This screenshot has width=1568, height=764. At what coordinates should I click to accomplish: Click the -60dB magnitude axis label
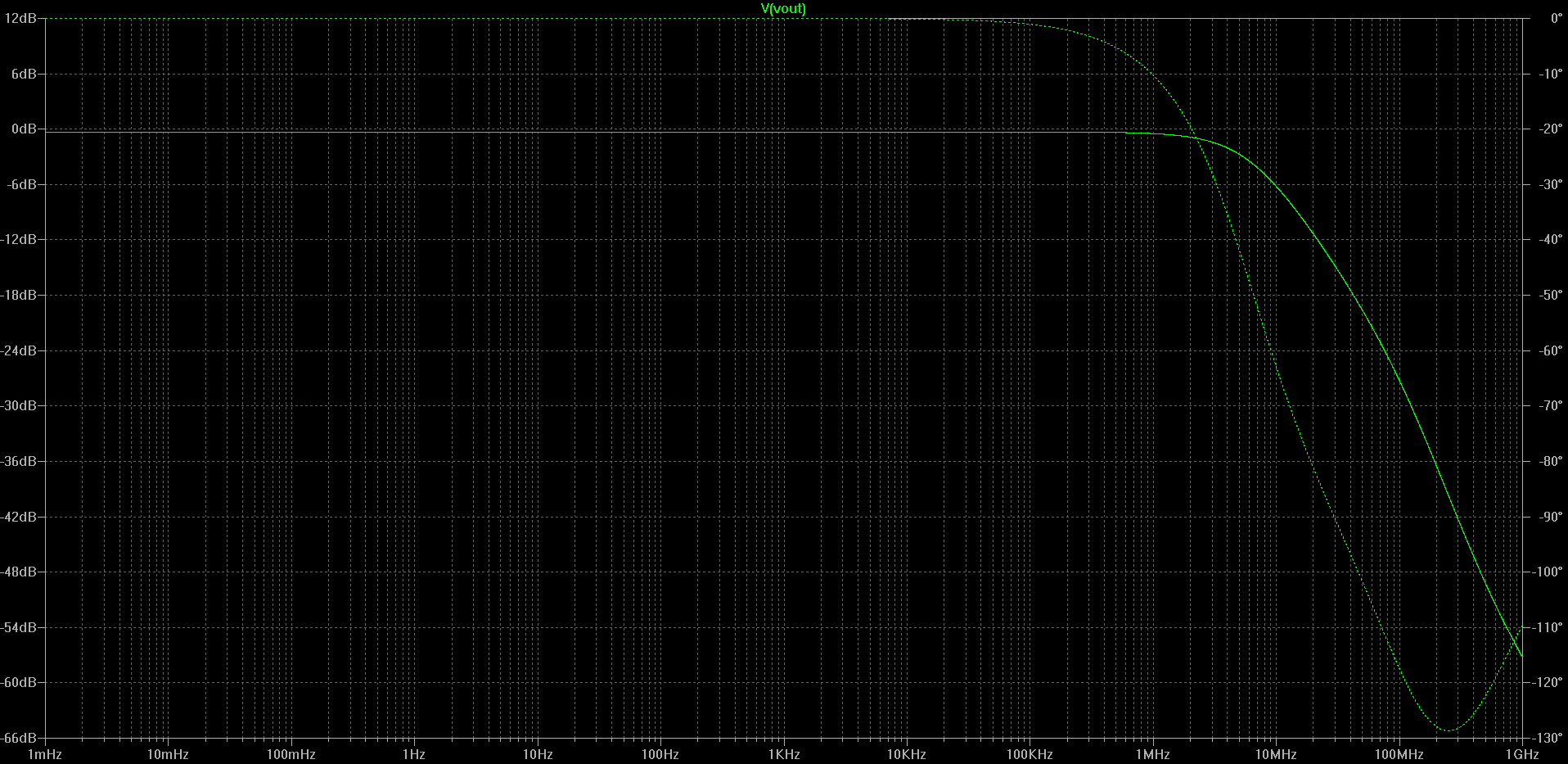pyautogui.click(x=19, y=682)
